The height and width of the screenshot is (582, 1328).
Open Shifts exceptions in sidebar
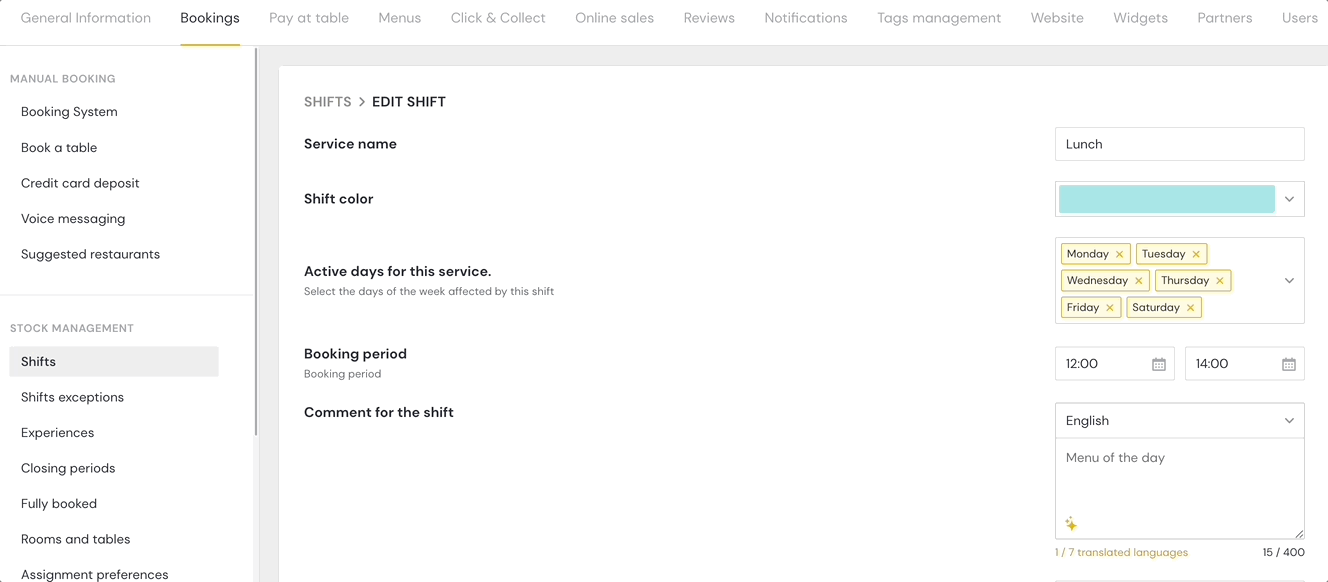tap(72, 397)
